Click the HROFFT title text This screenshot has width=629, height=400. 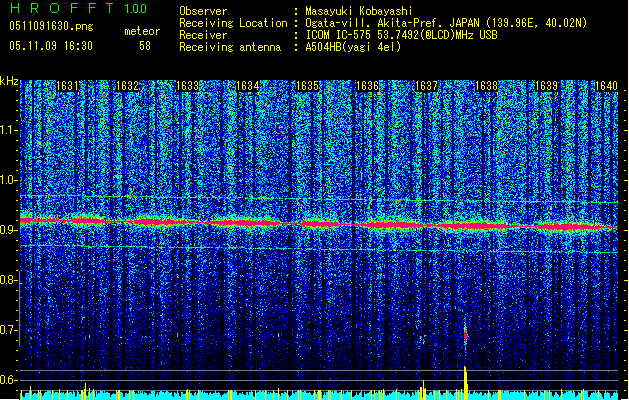59,9
